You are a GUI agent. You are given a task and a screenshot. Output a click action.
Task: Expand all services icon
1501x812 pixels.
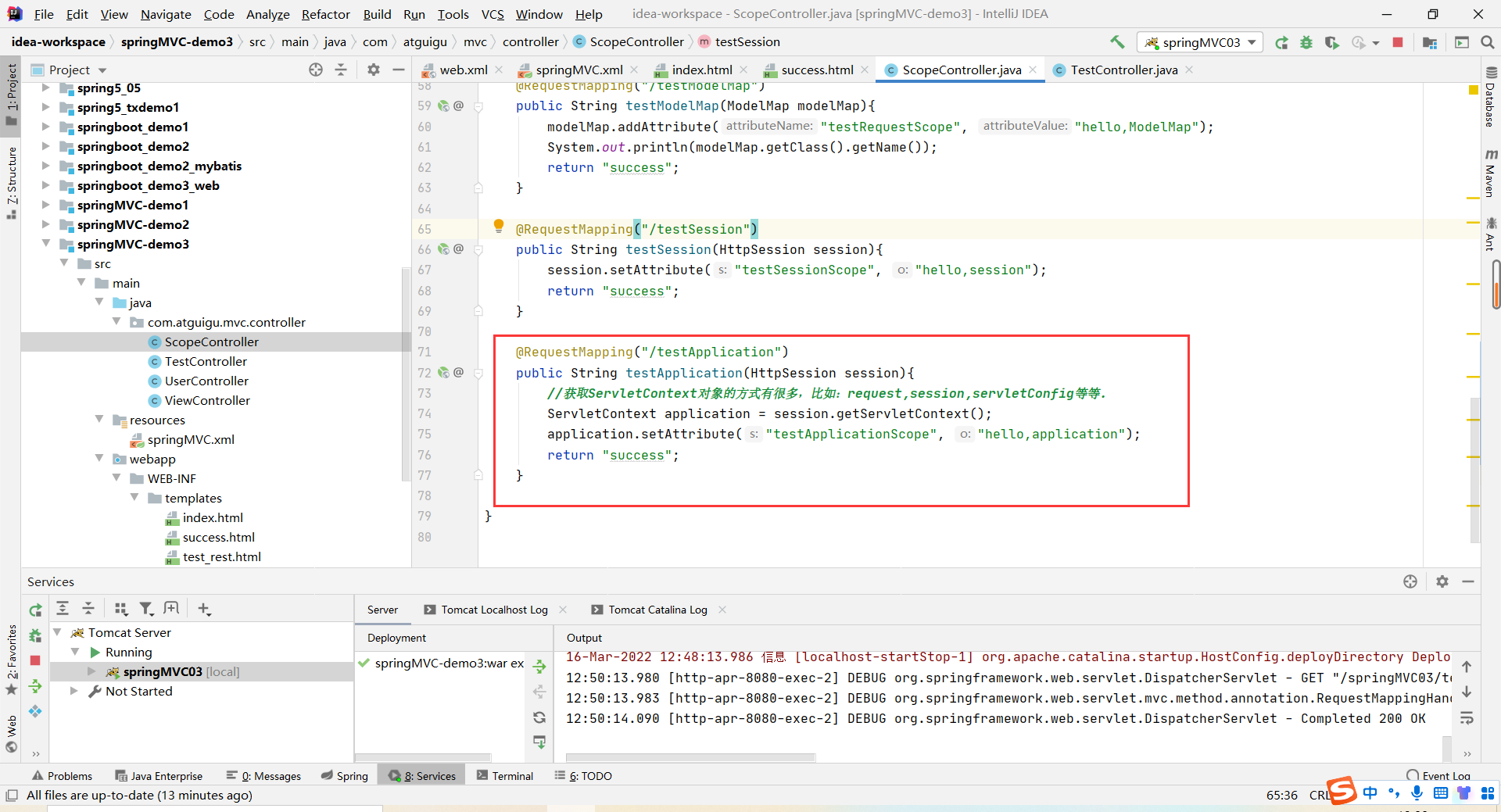tap(63, 608)
